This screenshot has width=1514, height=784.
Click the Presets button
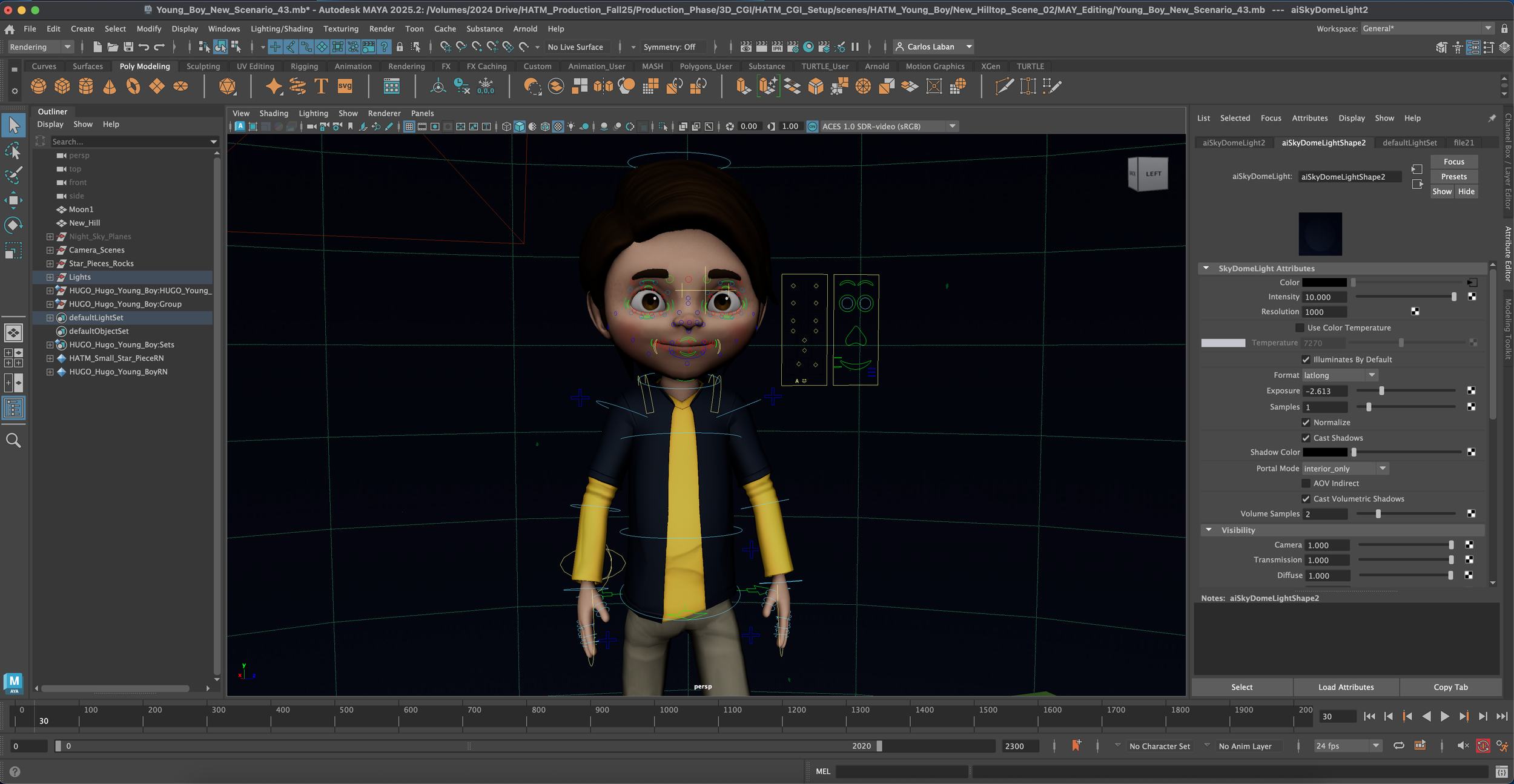click(x=1453, y=177)
